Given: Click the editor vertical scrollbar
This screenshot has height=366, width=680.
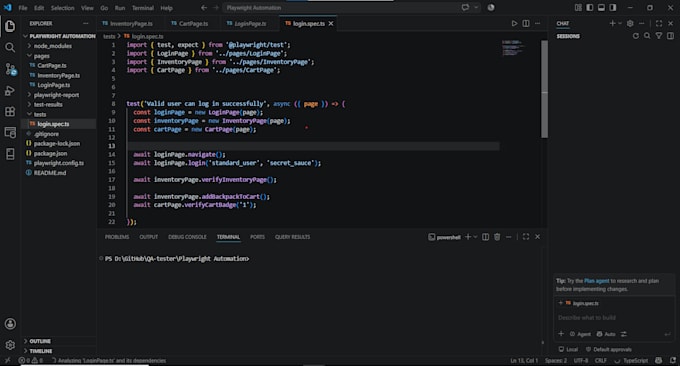Looking at the screenshot, I should (544, 89).
